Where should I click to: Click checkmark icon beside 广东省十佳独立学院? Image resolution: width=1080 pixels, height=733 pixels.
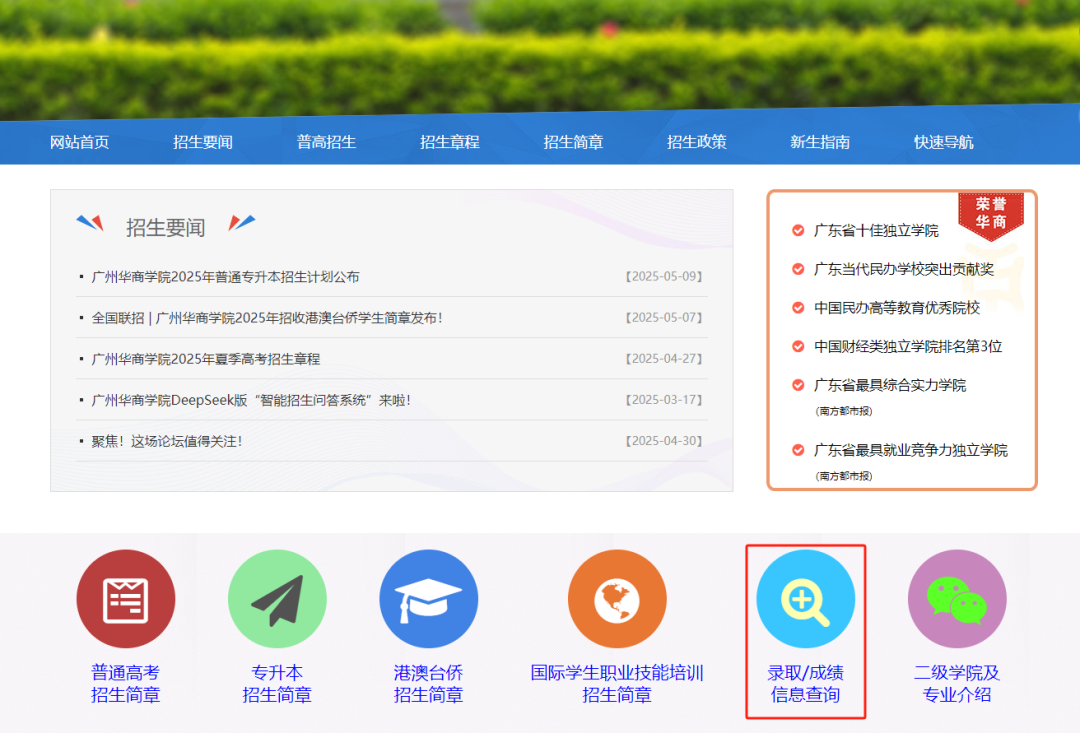tap(798, 231)
